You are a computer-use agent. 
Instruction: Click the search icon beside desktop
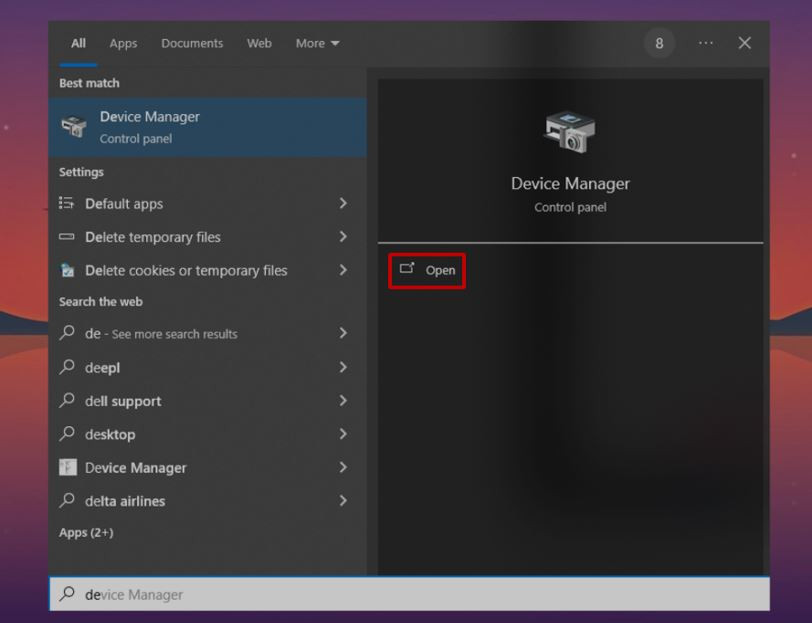[x=67, y=433]
